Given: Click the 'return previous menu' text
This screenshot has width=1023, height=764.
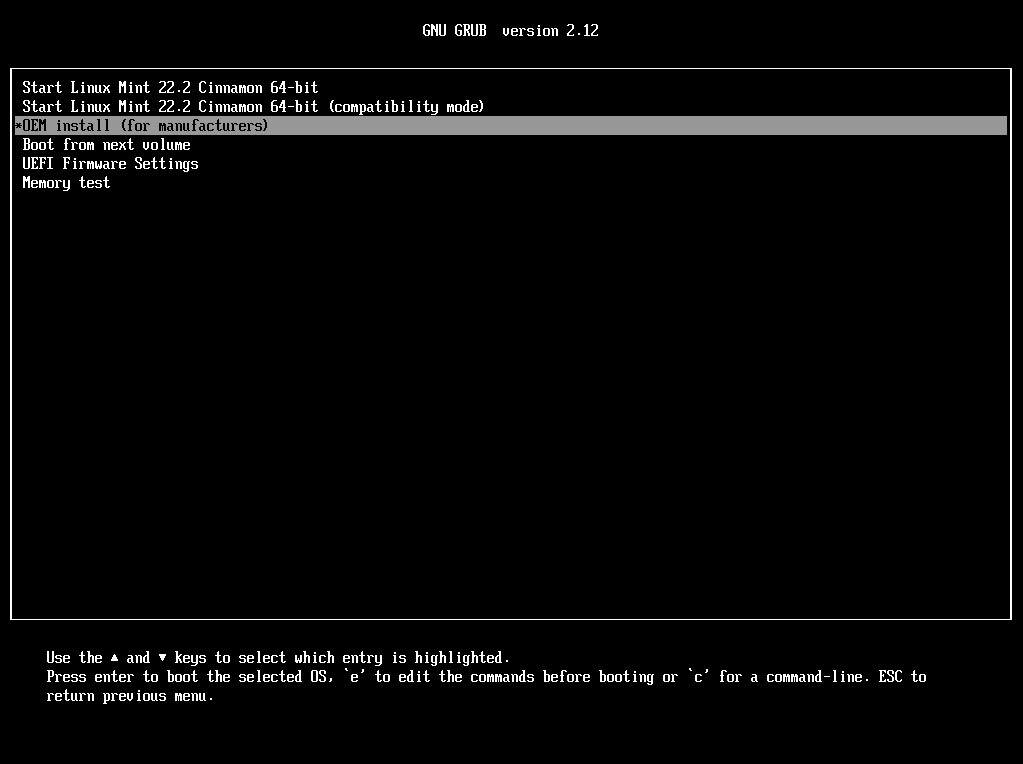Looking at the screenshot, I should 130,696.
